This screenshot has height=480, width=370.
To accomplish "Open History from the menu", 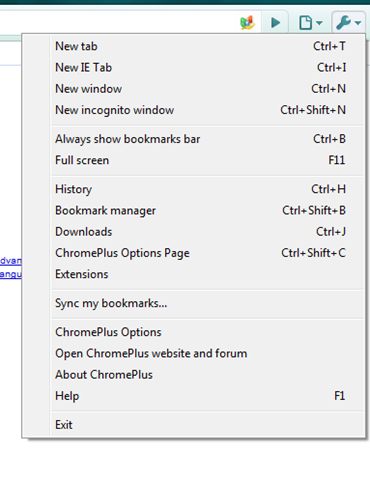I will coord(207,189).
